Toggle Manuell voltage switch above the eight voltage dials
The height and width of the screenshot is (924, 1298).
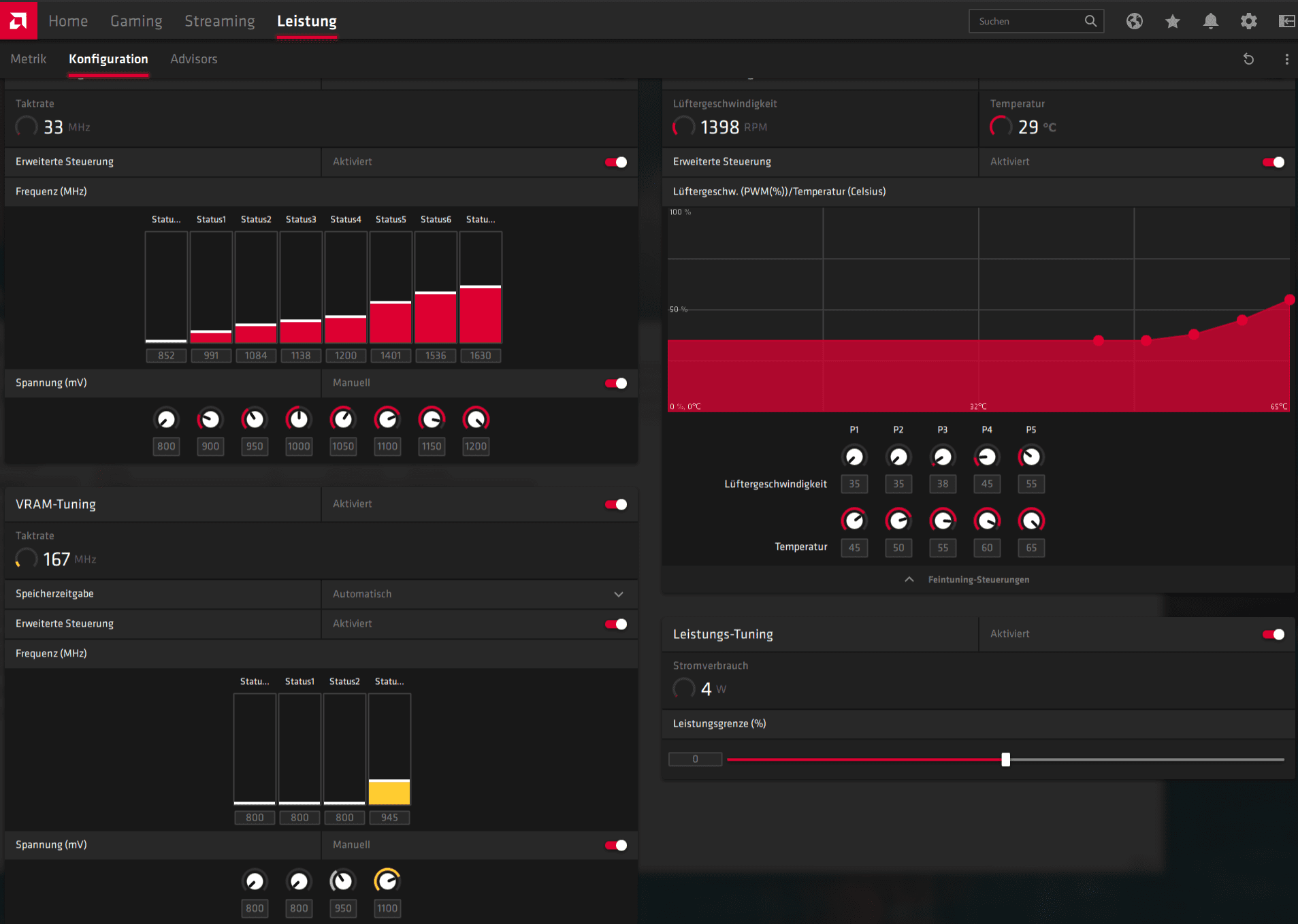(616, 383)
